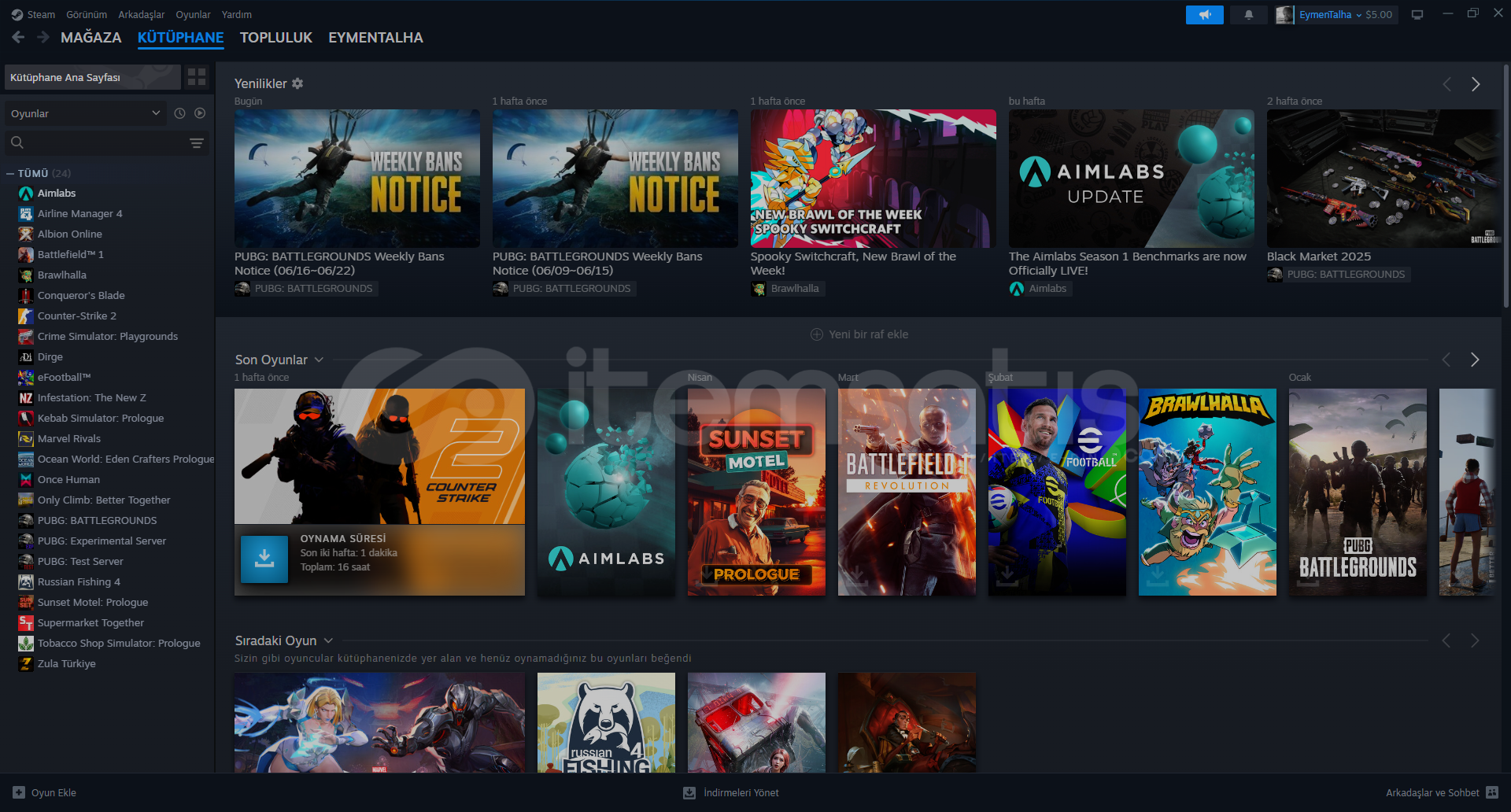Open the Sıradaki Oyun shelf dropdown

click(328, 640)
